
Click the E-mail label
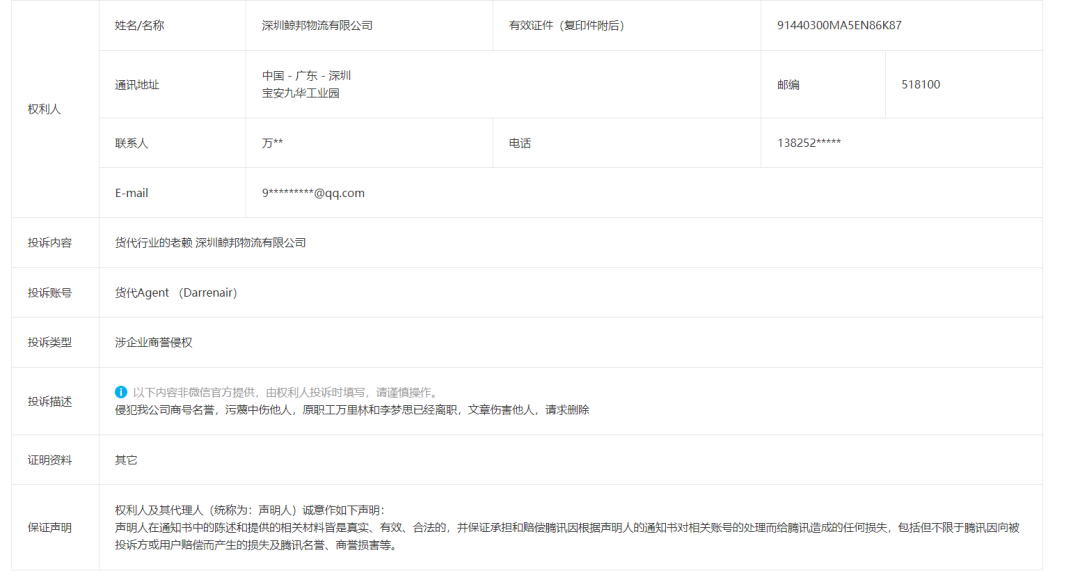[131, 193]
